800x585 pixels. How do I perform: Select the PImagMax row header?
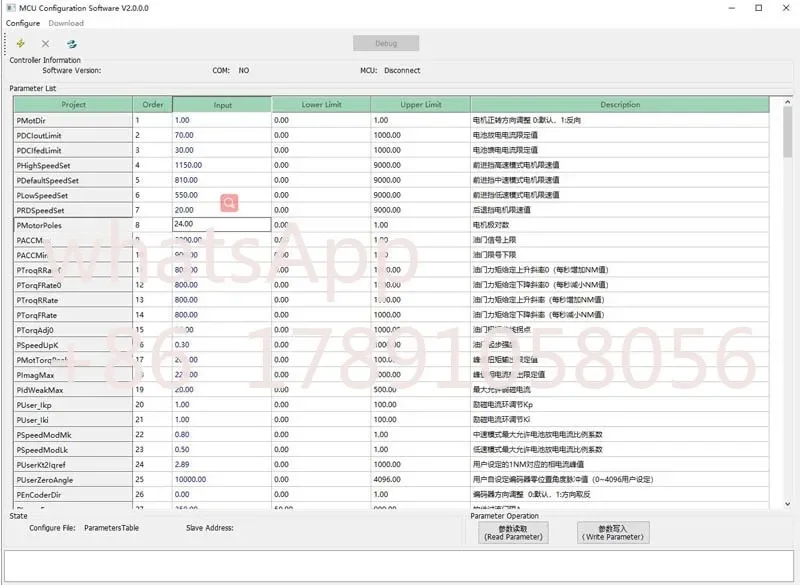(x=73, y=375)
